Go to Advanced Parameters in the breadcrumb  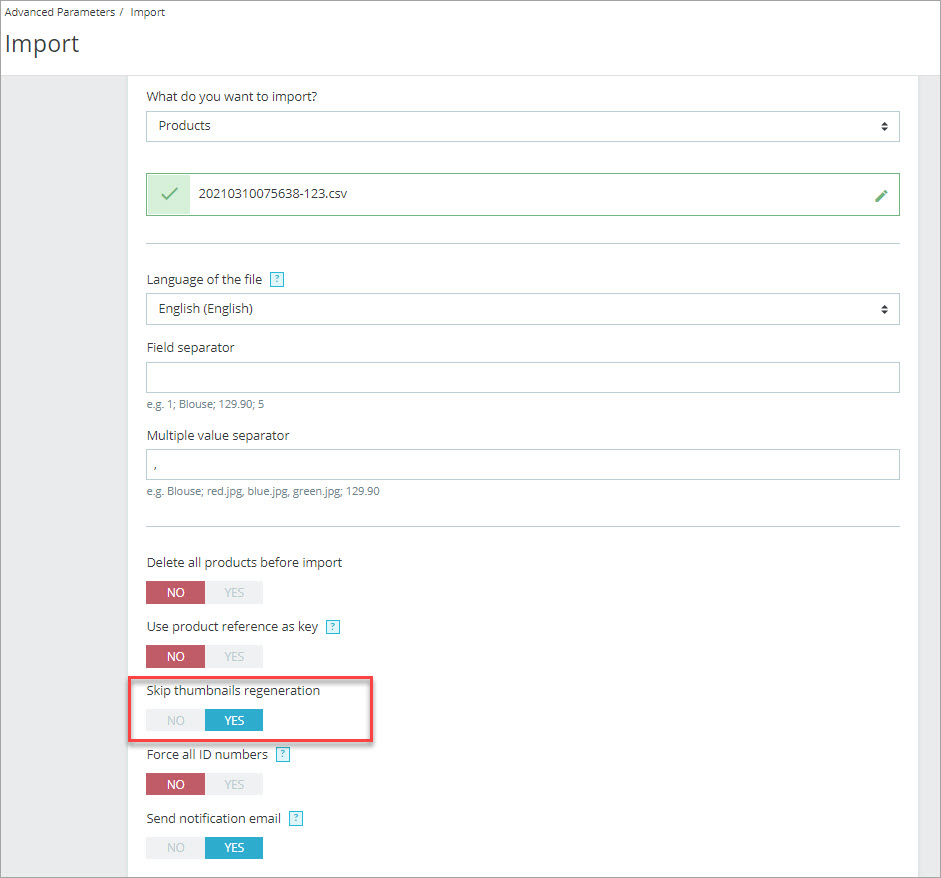(59, 13)
